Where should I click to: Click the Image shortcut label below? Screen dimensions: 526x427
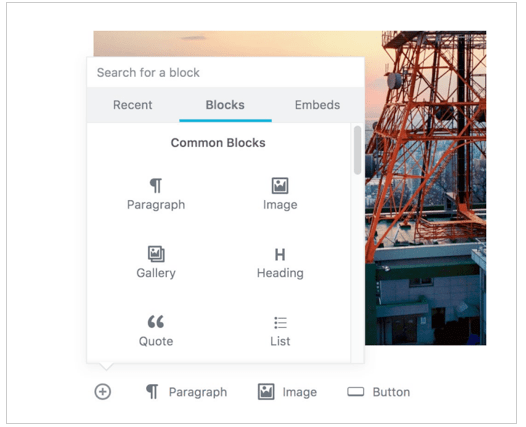[300, 392]
